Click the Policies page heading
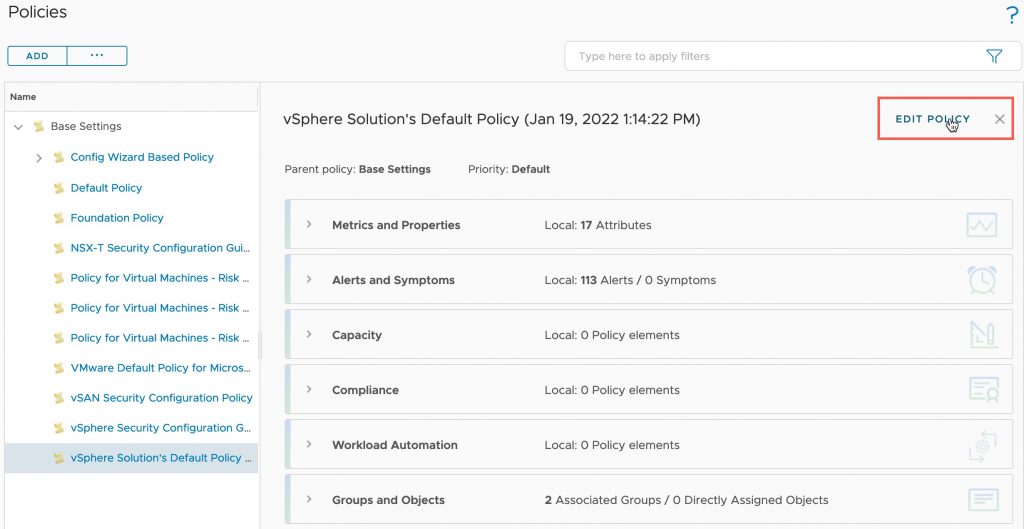The image size is (1024, 529). [x=37, y=12]
